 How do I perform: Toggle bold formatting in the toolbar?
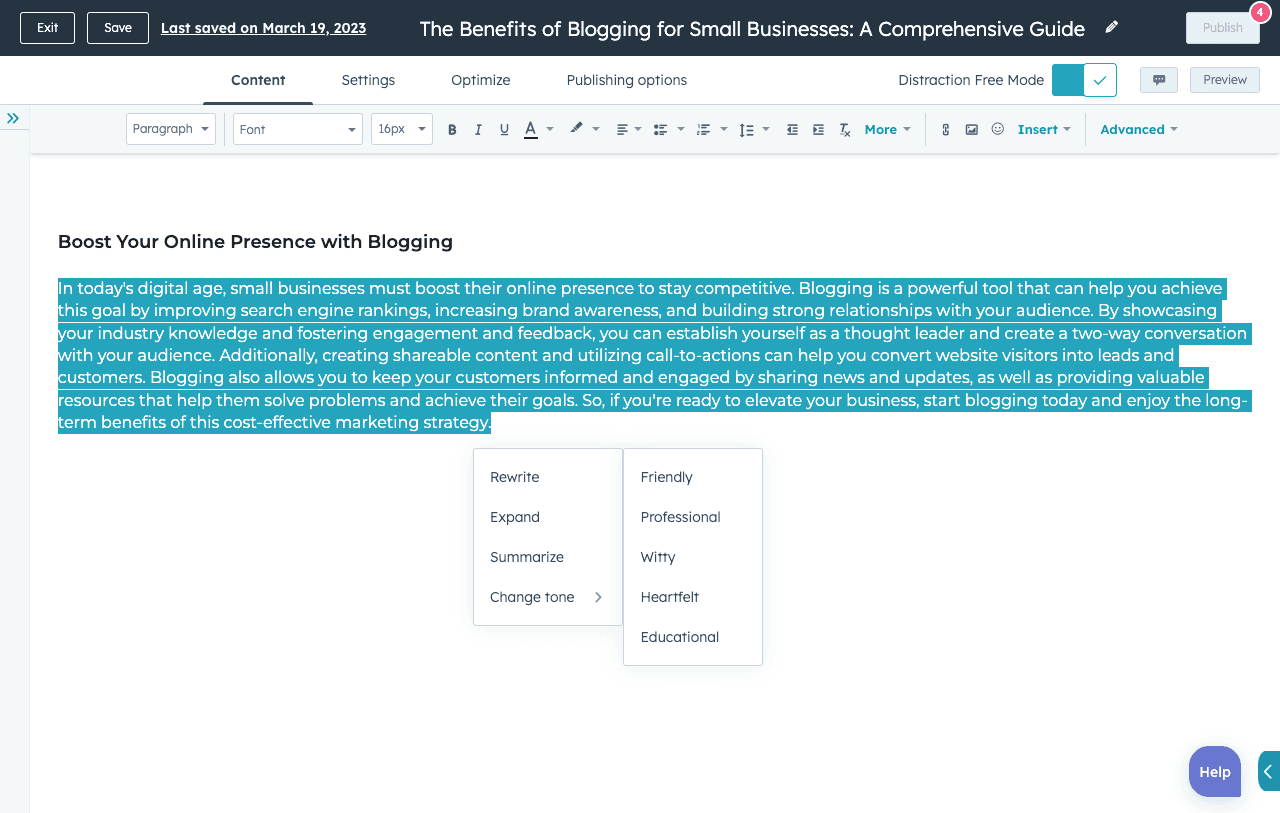pos(452,129)
